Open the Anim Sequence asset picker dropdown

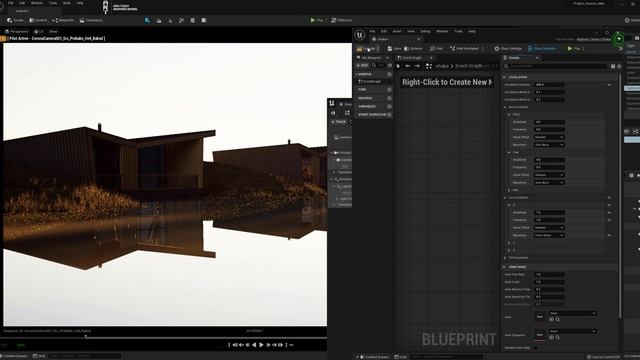573,331
